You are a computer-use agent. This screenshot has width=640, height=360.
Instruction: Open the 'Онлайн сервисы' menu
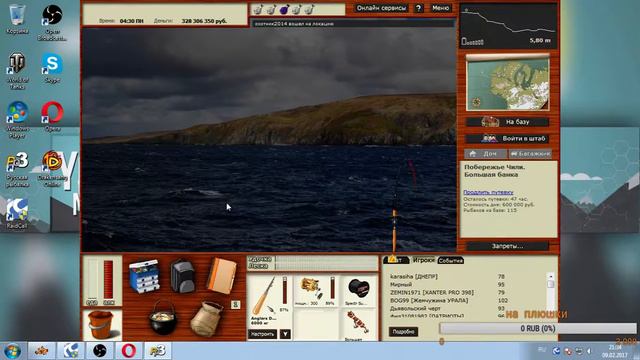381,8
